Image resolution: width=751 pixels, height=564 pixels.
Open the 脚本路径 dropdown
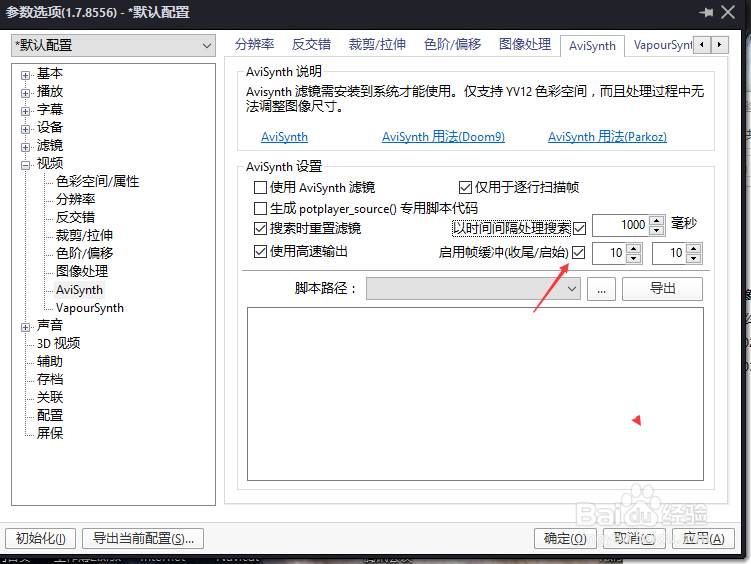click(x=473, y=289)
